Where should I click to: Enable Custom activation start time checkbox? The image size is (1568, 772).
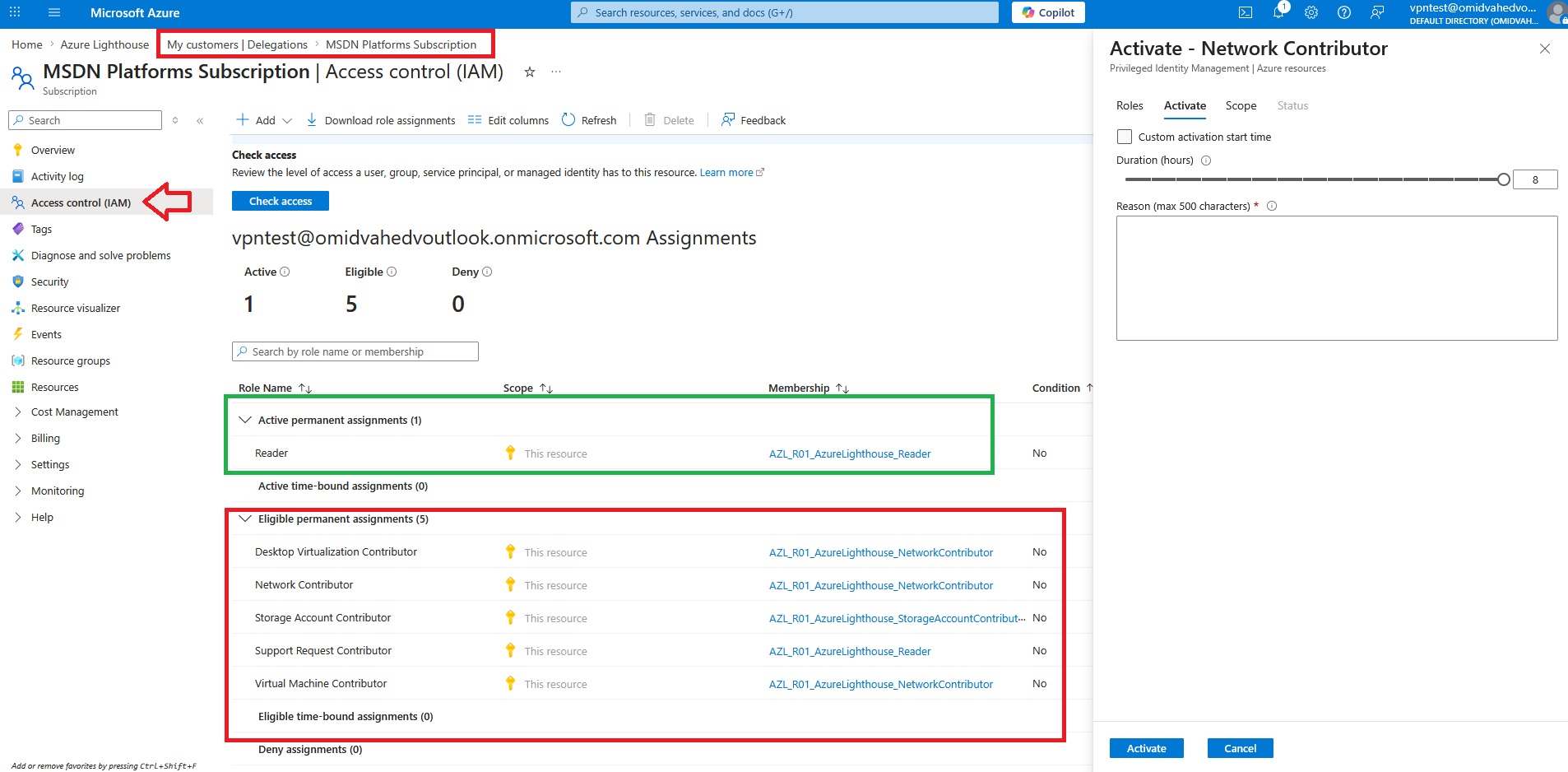pos(1125,137)
